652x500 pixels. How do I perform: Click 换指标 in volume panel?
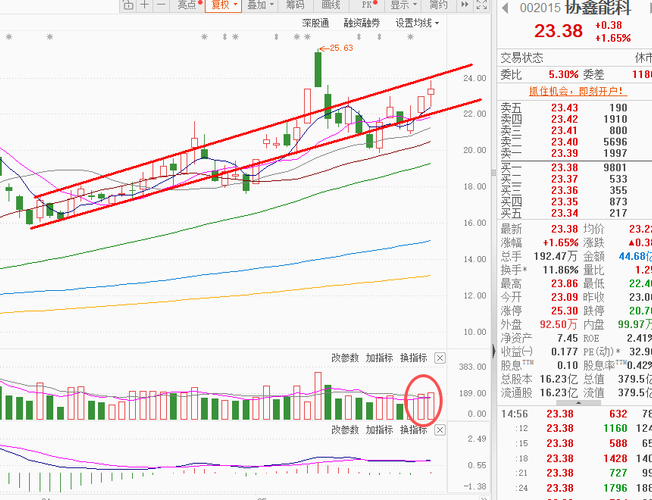tap(413, 358)
